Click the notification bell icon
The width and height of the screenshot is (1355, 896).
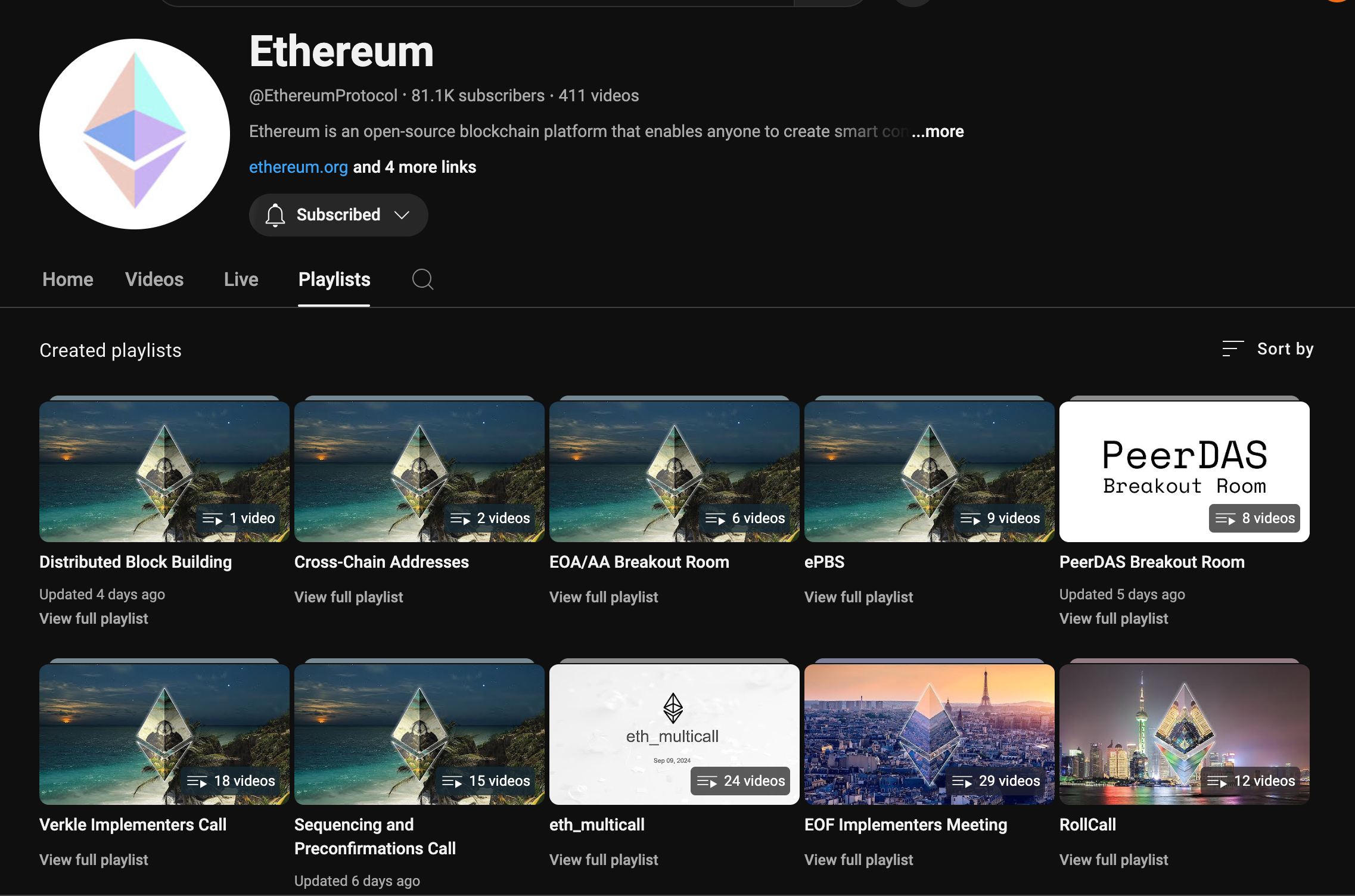[275, 215]
